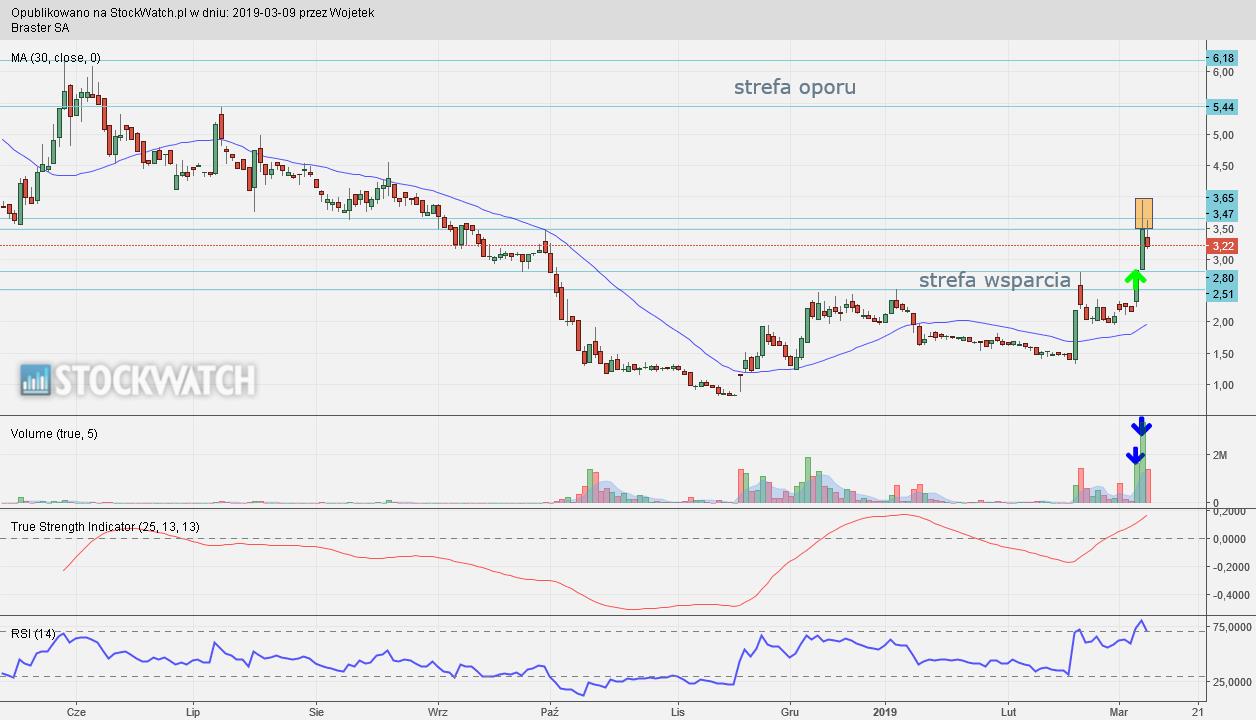Click the bold '2019' year label on time axis
The height and width of the screenshot is (720, 1256).
(x=886, y=712)
